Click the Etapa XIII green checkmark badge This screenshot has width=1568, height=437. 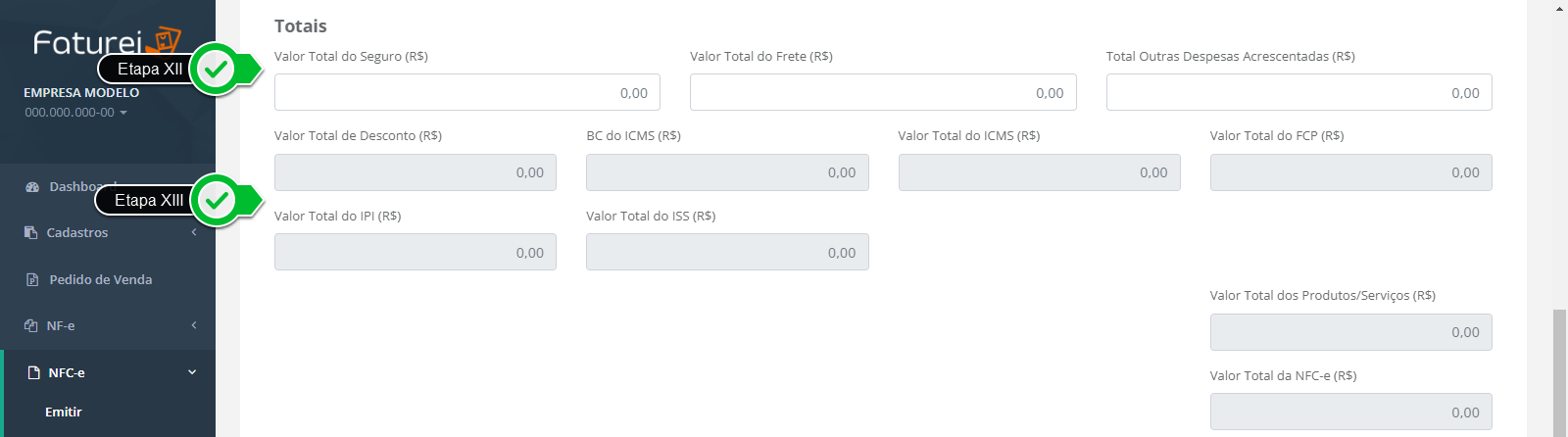click(217, 200)
